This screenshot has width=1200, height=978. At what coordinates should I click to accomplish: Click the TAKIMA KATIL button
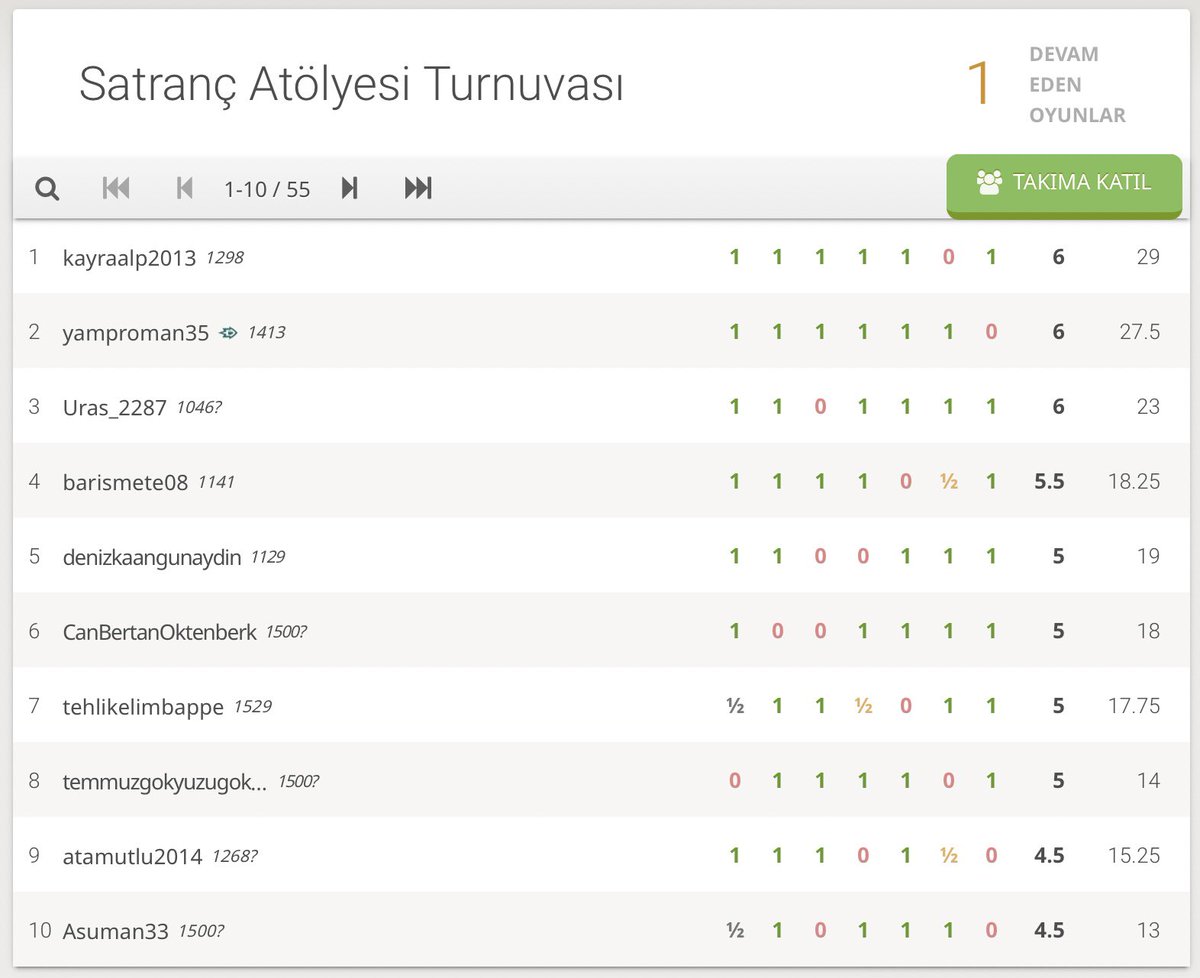point(1064,185)
